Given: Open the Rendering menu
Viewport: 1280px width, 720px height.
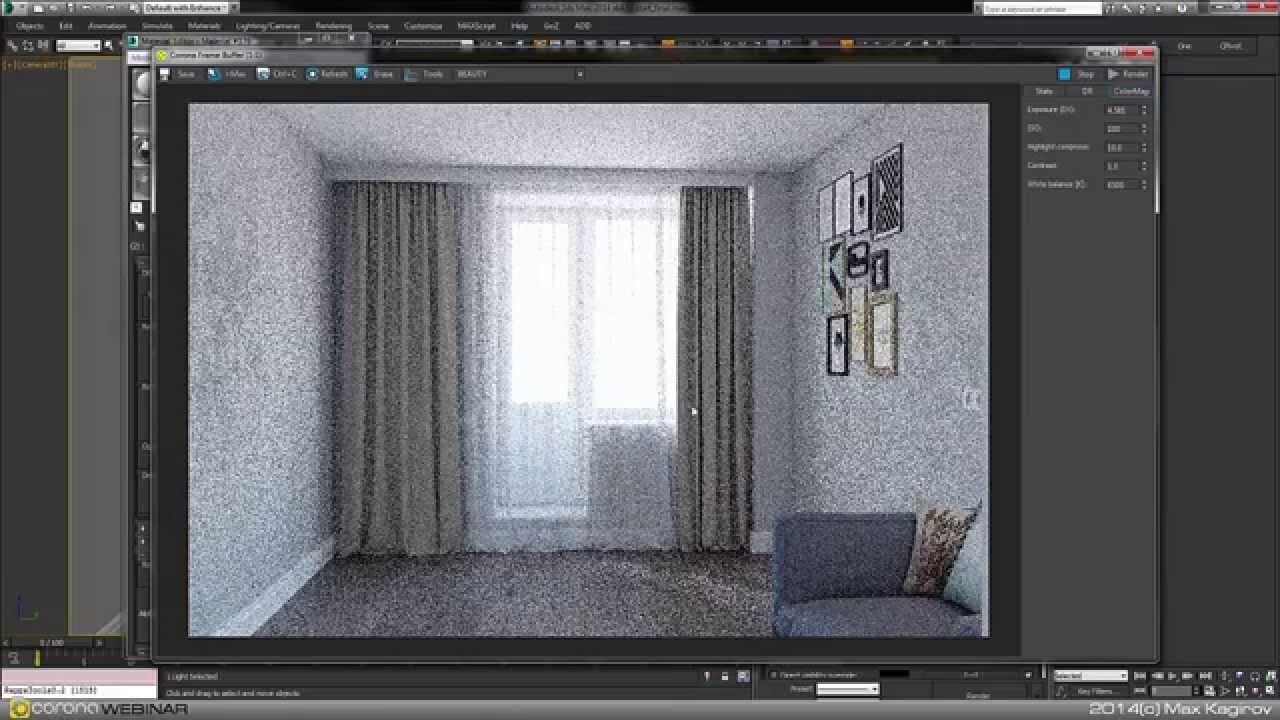Looking at the screenshot, I should (334, 26).
